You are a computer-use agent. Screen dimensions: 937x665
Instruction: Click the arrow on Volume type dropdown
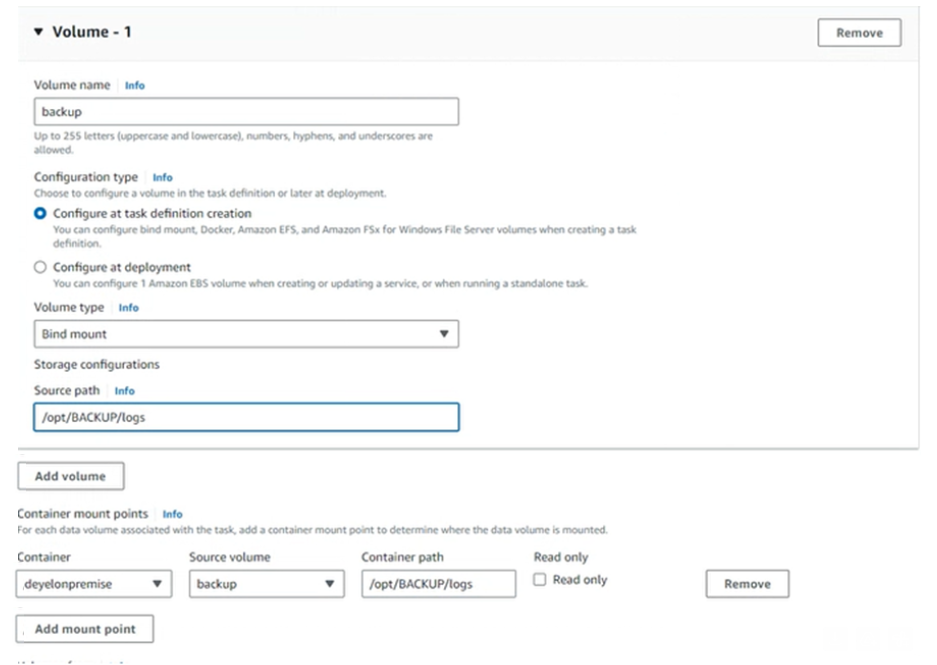[444, 334]
